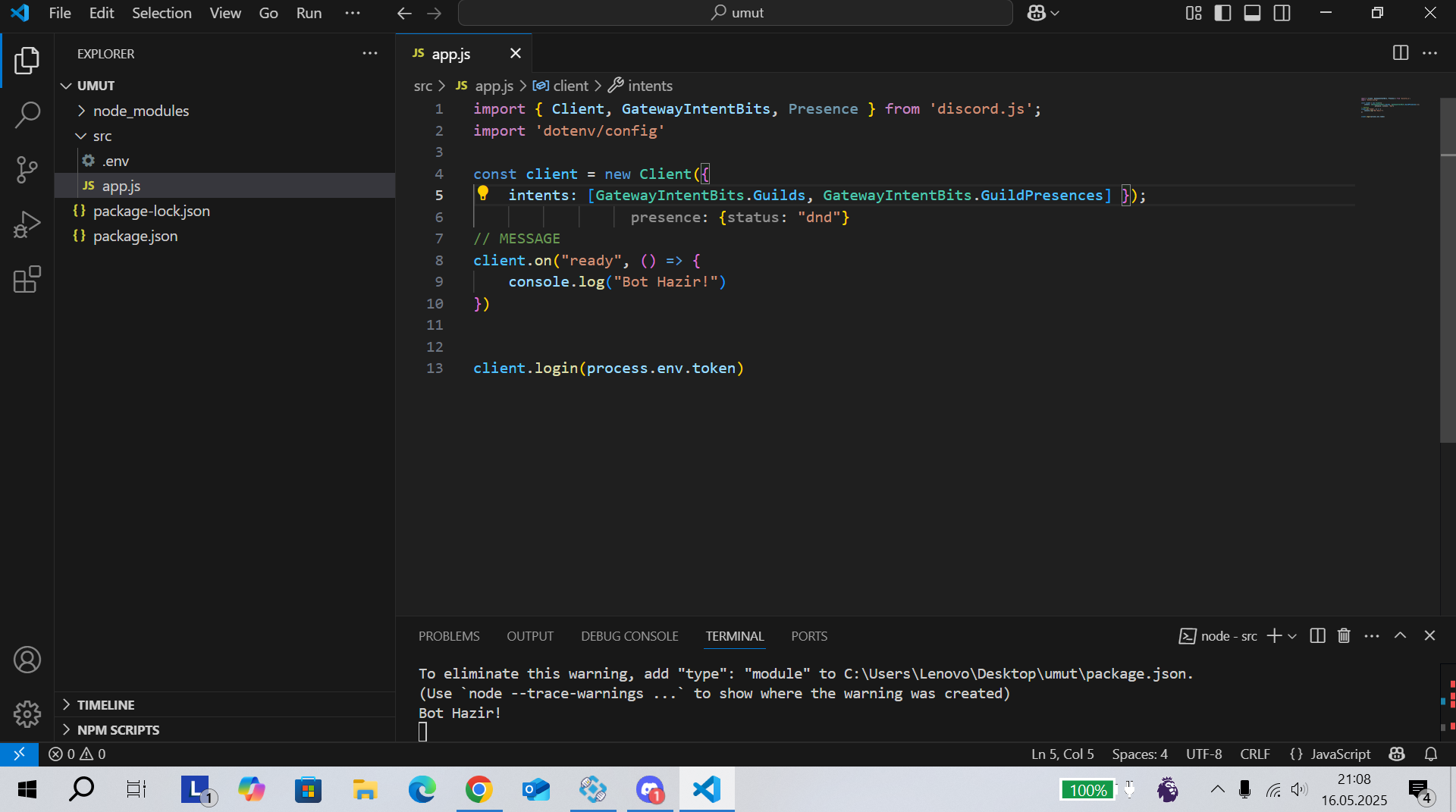Split the terminal
The image size is (1456, 812).
click(1318, 635)
